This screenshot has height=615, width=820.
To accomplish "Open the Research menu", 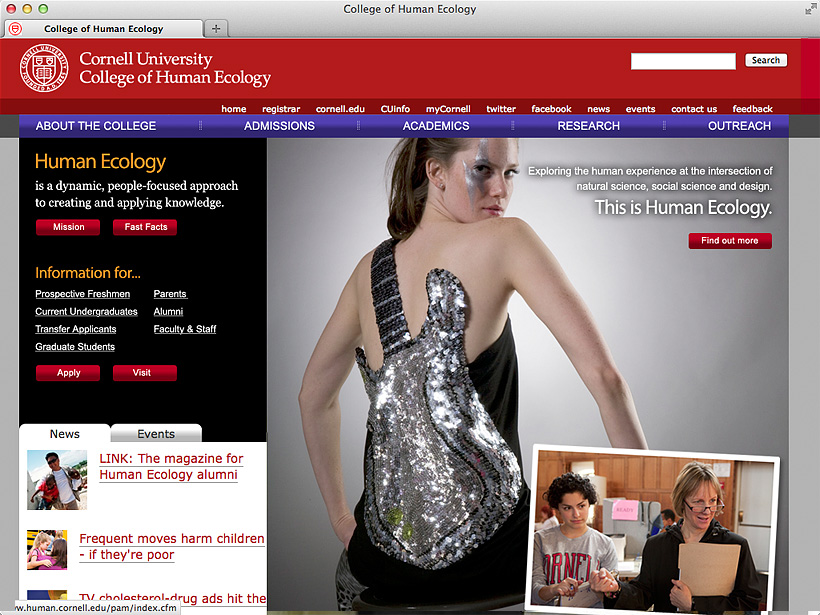I will [588, 126].
